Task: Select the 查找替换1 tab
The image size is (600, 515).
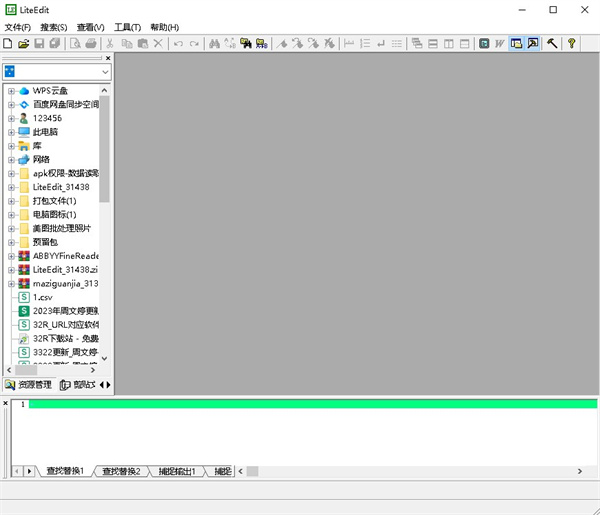Action: pyautogui.click(x=65, y=471)
